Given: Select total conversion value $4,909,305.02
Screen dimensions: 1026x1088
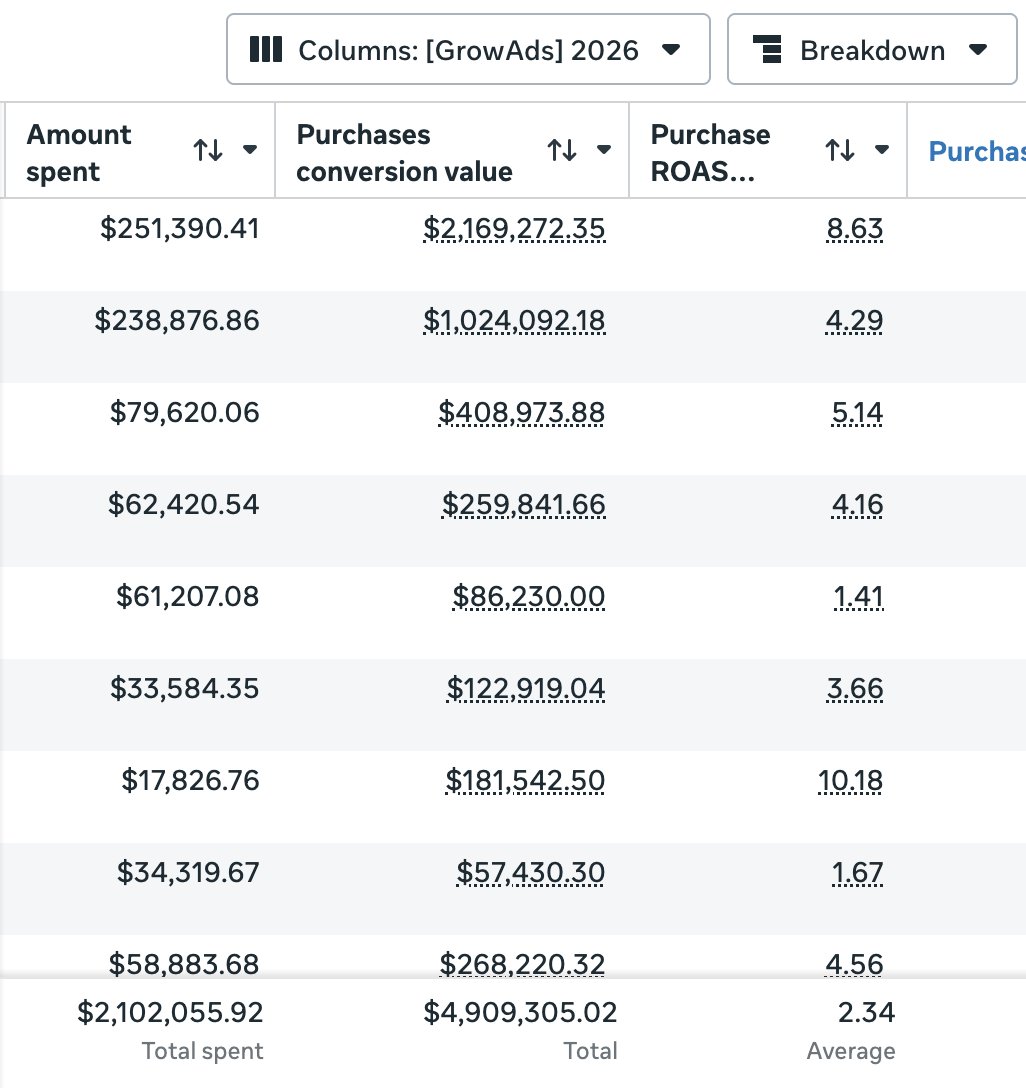Looking at the screenshot, I should click(520, 1012).
